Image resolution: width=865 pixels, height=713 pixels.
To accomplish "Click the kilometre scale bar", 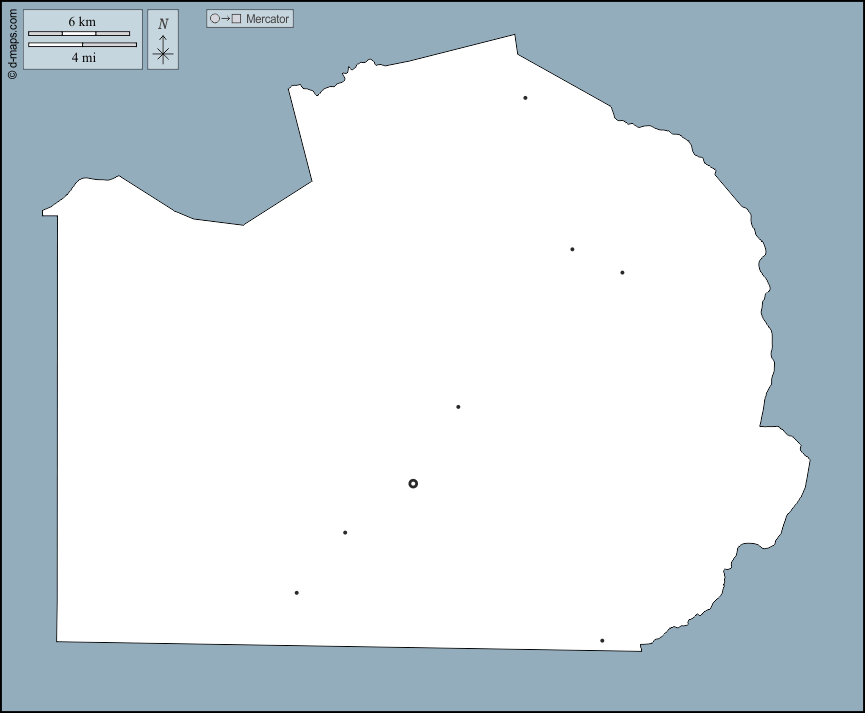I will [79, 34].
